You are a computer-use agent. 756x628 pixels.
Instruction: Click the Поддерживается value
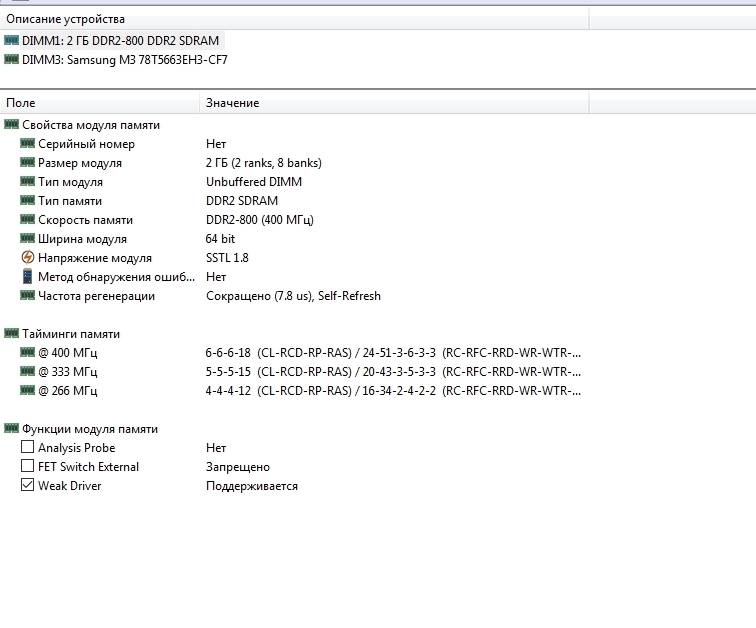click(x=252, y=486)
